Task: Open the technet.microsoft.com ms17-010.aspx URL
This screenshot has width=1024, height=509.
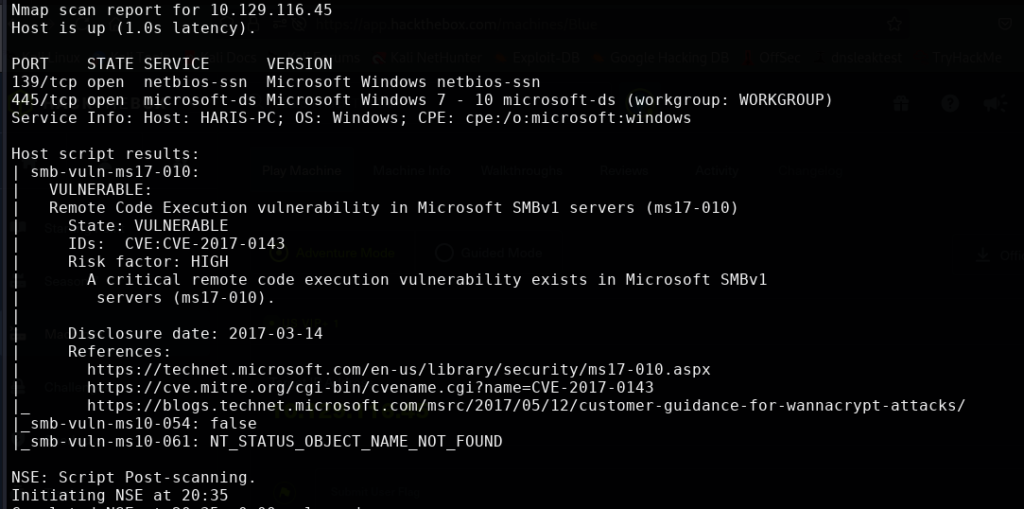Action: click(398, 370)
